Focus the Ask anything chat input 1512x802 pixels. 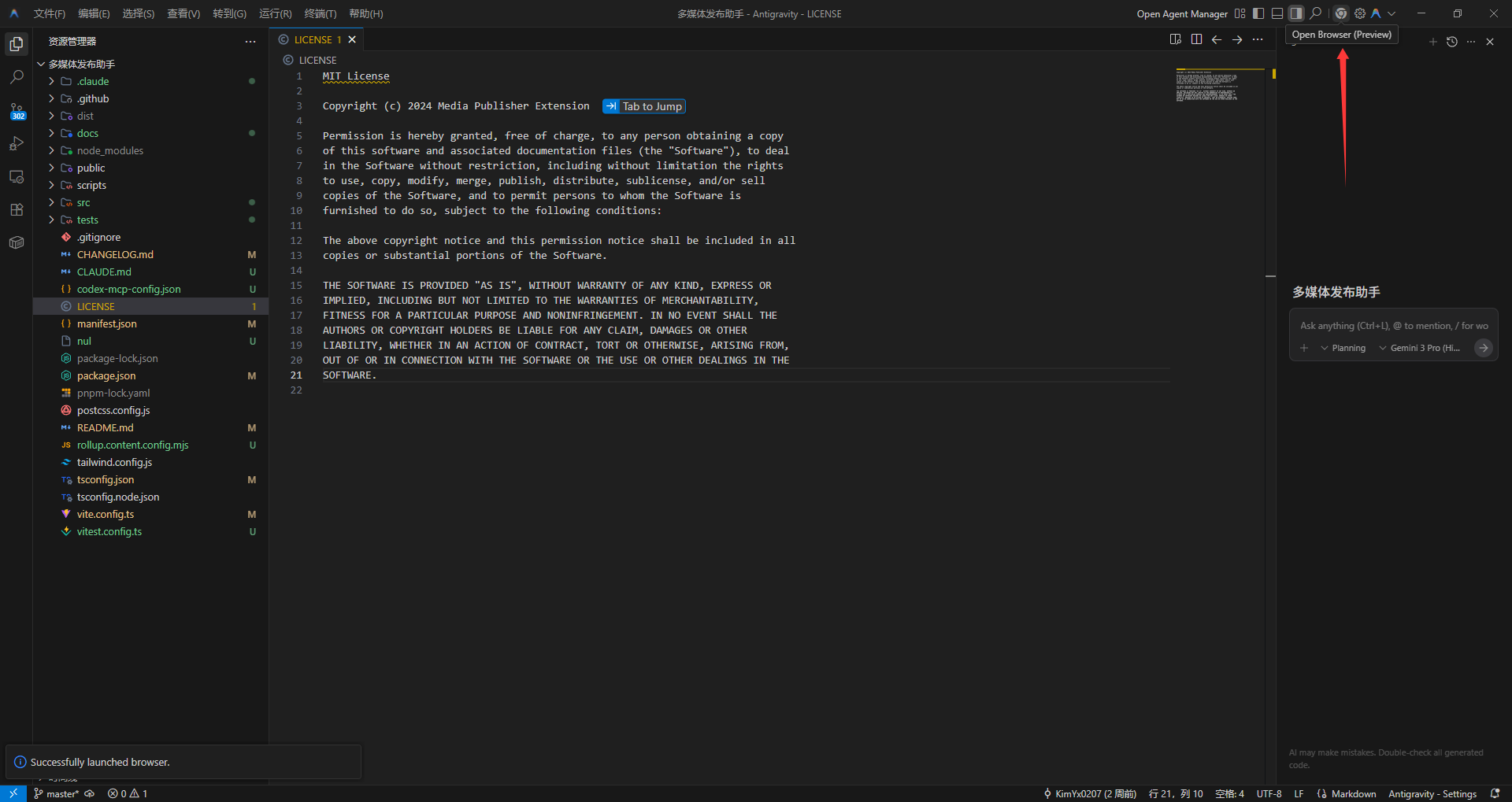tap(1393, 326)
